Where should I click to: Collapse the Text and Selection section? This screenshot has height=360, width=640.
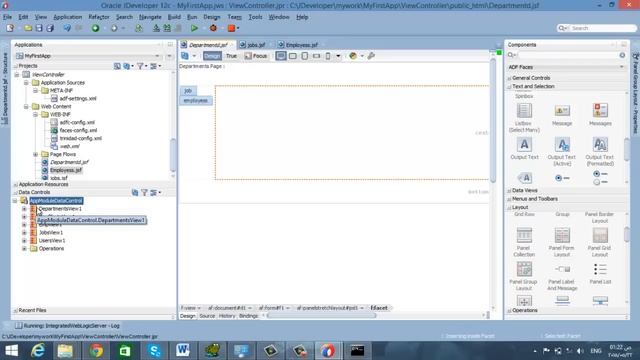tap(509, 87)
